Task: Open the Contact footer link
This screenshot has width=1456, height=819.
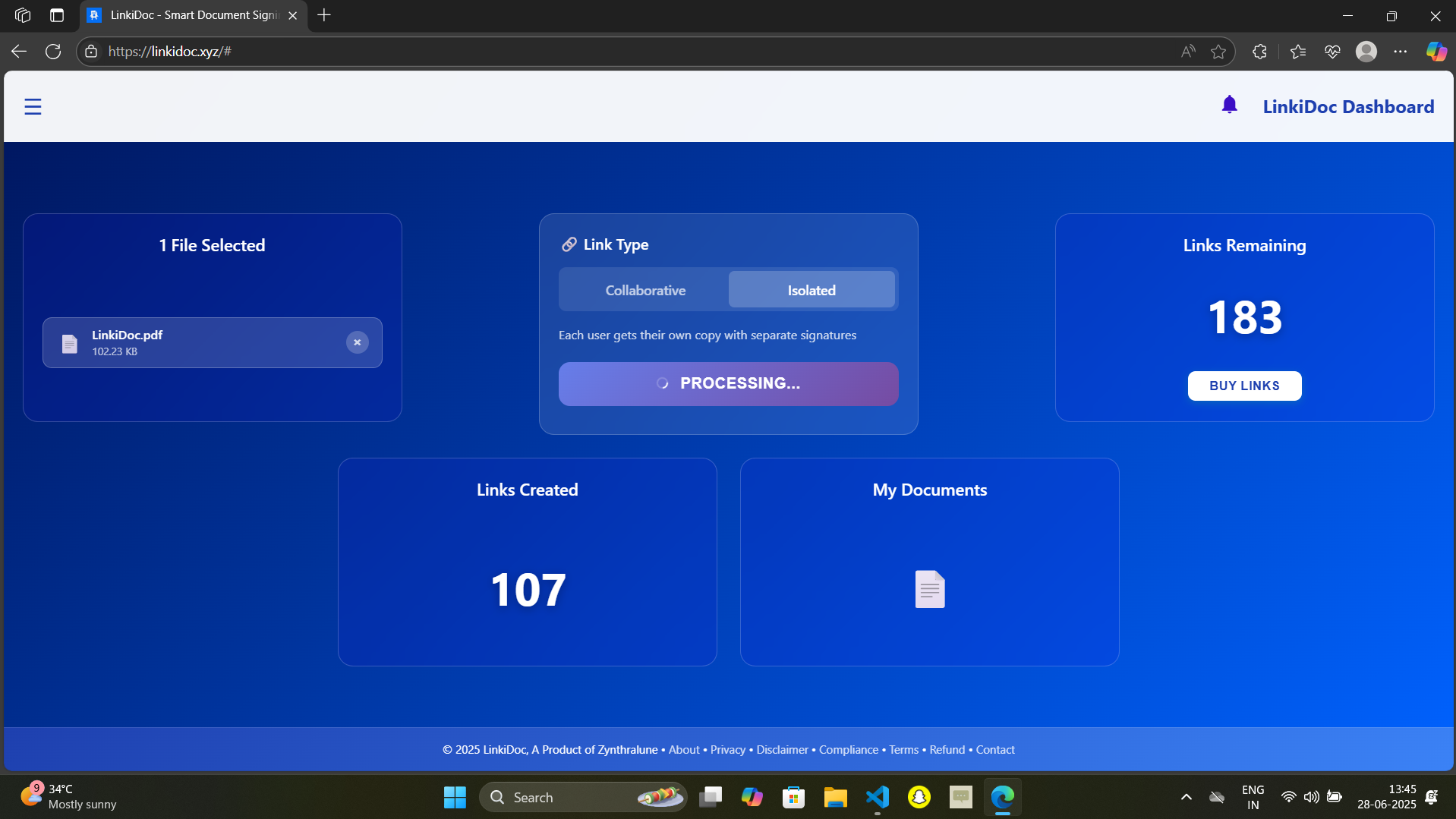Action: pyautogui.click(x=995, y=750)
